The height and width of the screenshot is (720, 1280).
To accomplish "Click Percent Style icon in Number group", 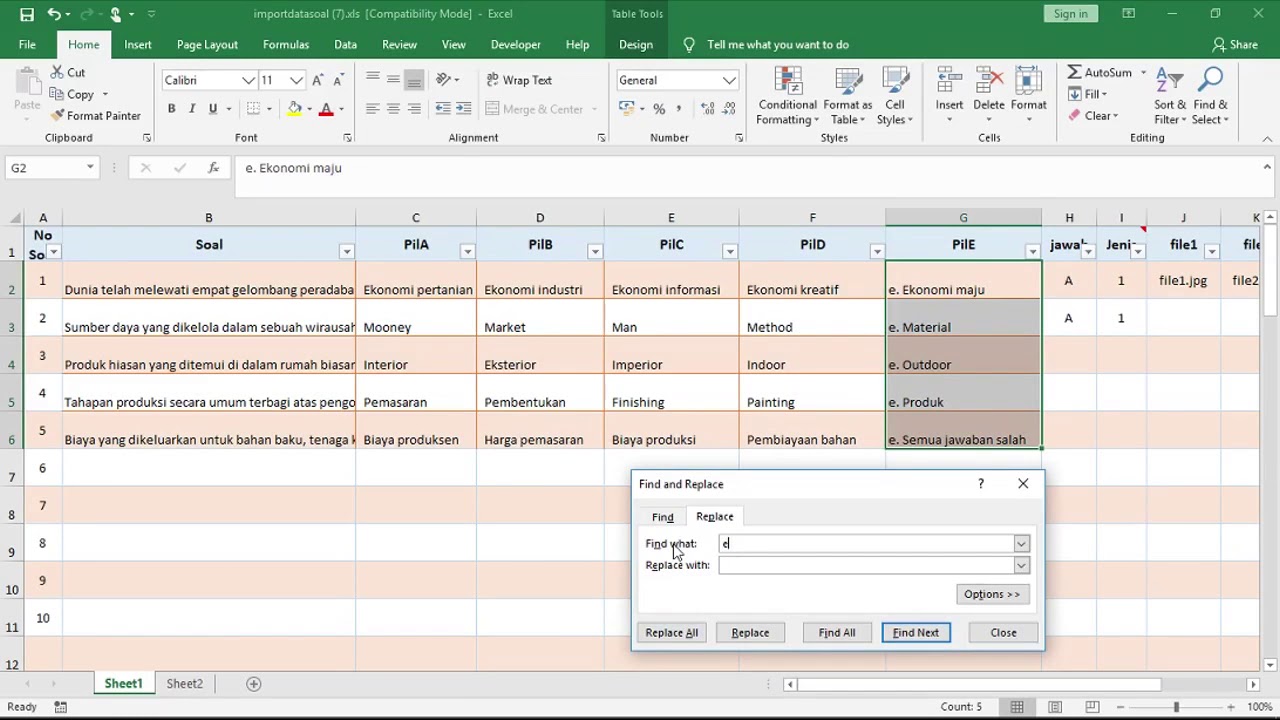I will coord(659,108).
